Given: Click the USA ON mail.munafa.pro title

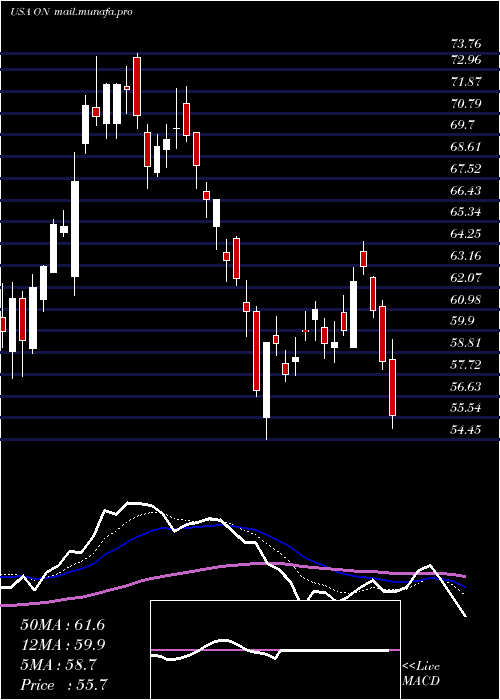Looking at the screenshot, I should tap(71, 12).
